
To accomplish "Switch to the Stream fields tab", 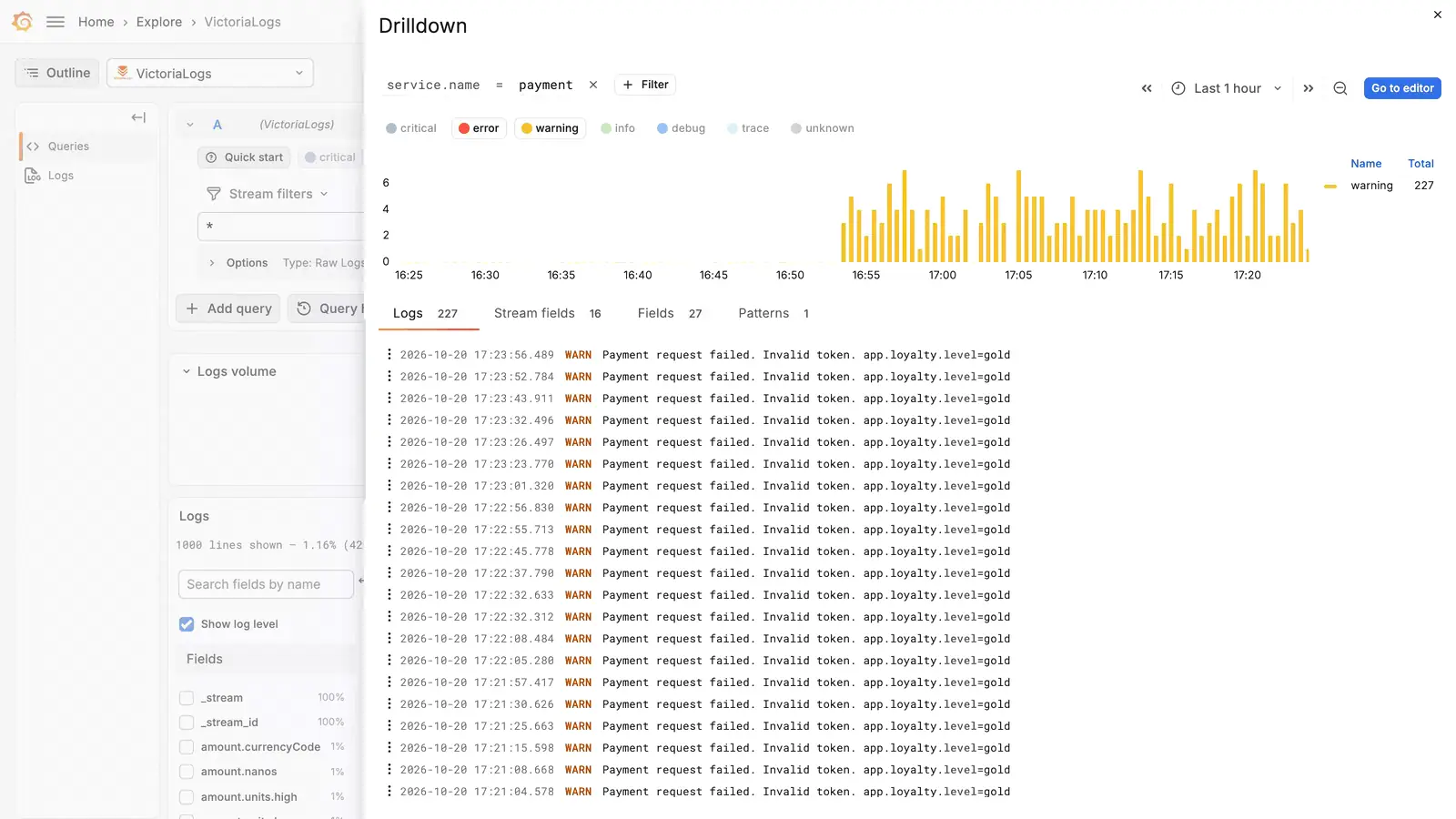I will point(547,313).
